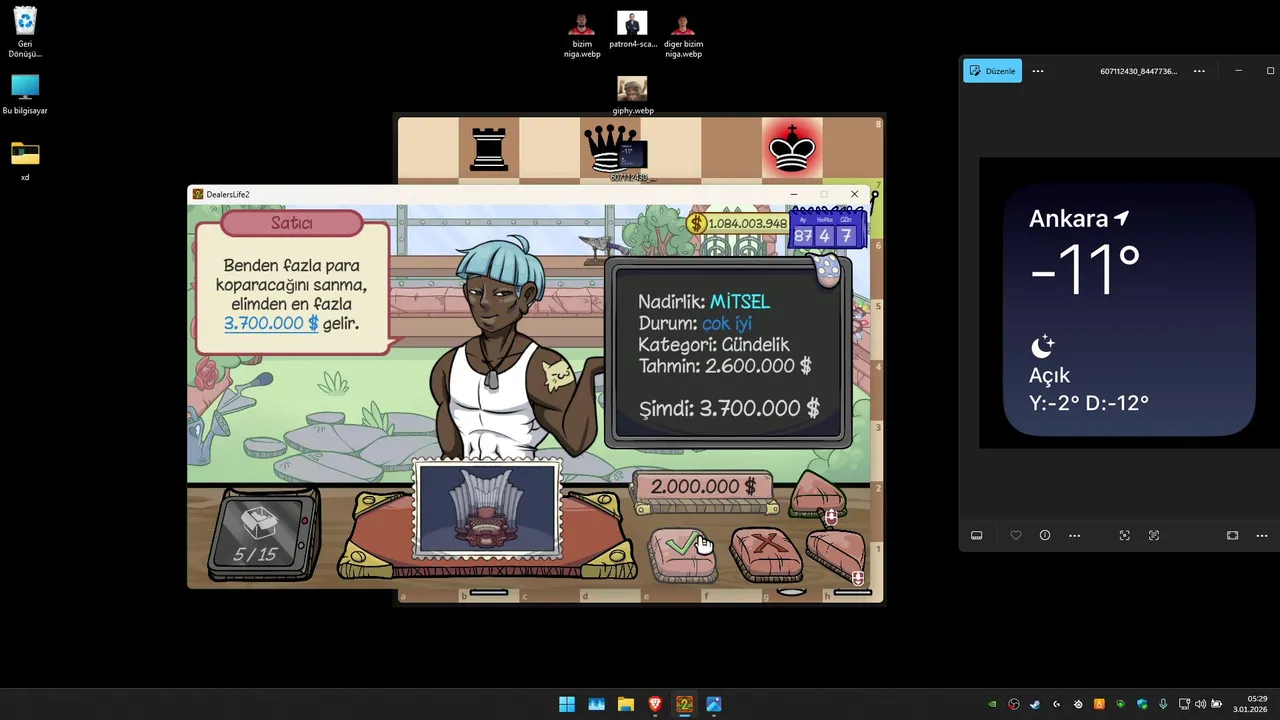Switch to DealersLife2 on the taskbar
Viewport: 1280px width, 720px height.
tap(684, 704)
